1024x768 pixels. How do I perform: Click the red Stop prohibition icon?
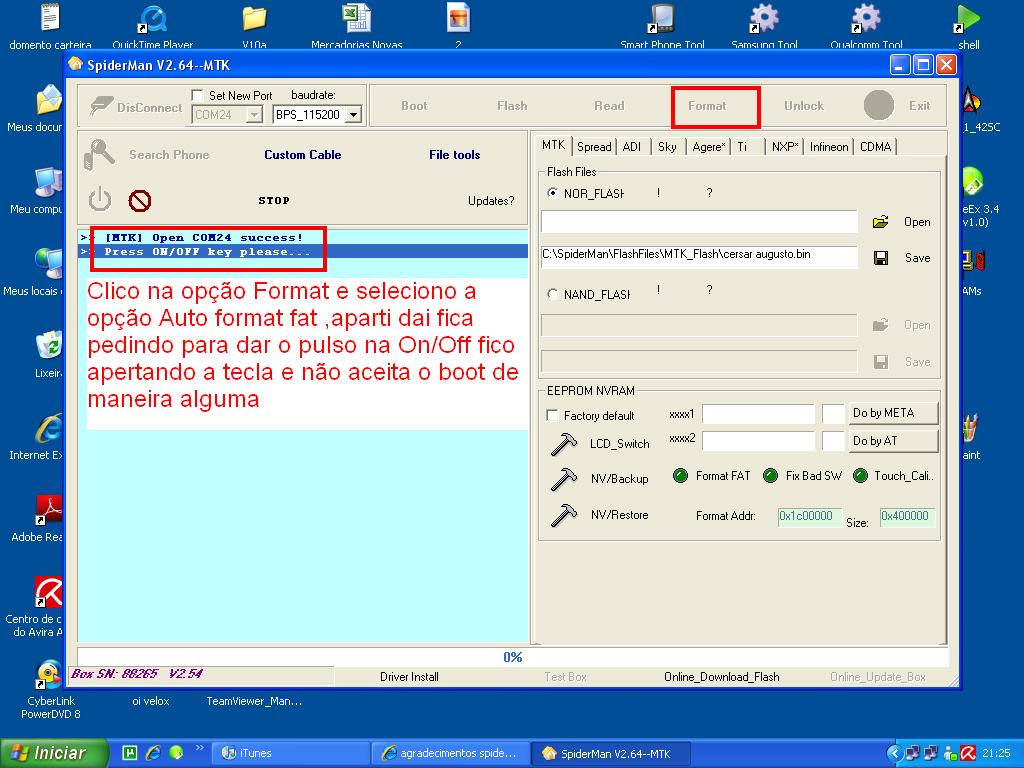(140, 201)
